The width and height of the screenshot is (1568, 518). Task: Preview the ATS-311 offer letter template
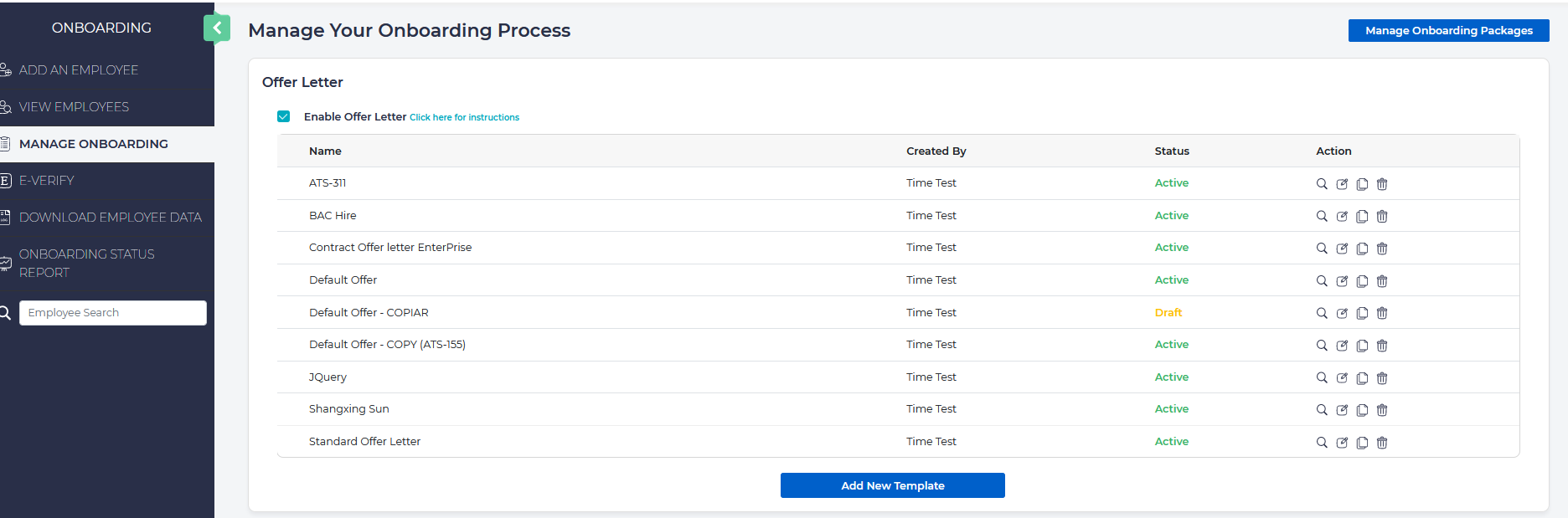point(1322,184)
